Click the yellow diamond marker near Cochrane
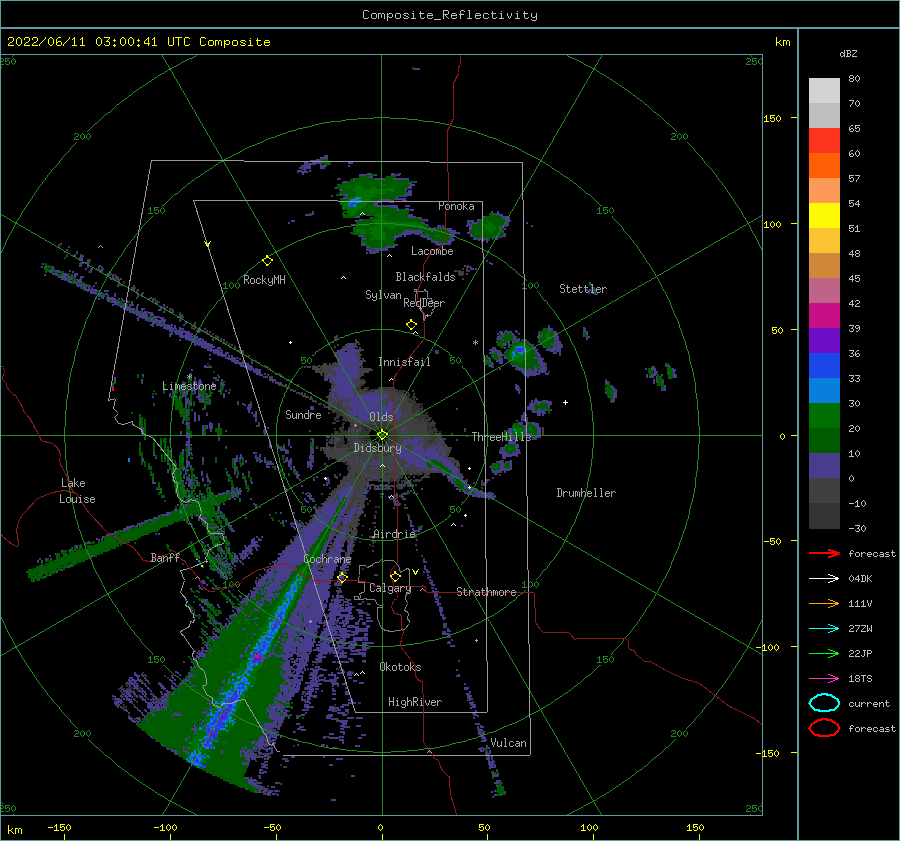The height and width of the screenshot is (841, 900). click(x=342, y=577)
